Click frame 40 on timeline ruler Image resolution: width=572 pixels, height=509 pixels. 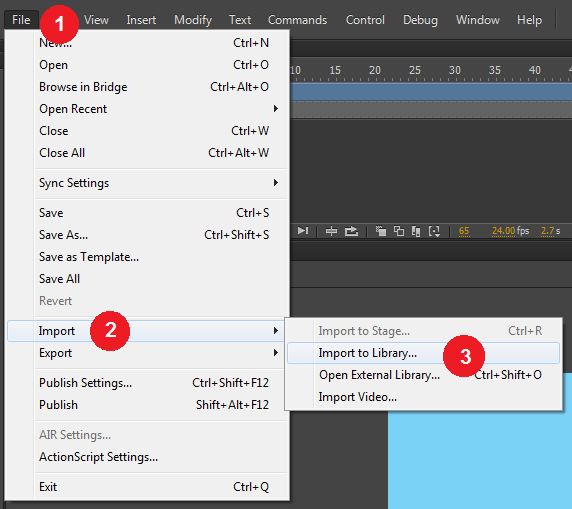pos(534,70)
